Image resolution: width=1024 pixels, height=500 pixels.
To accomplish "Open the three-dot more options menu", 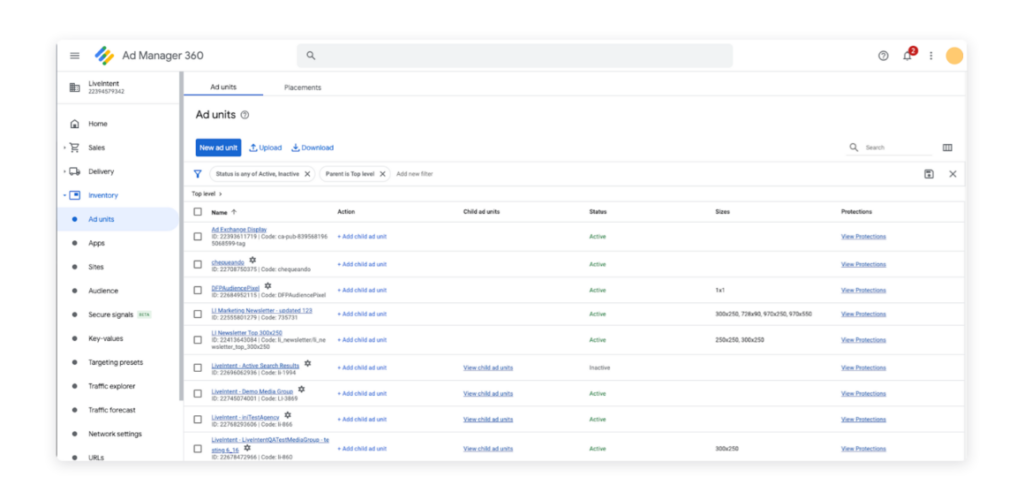I will click(x=931, y=55).
